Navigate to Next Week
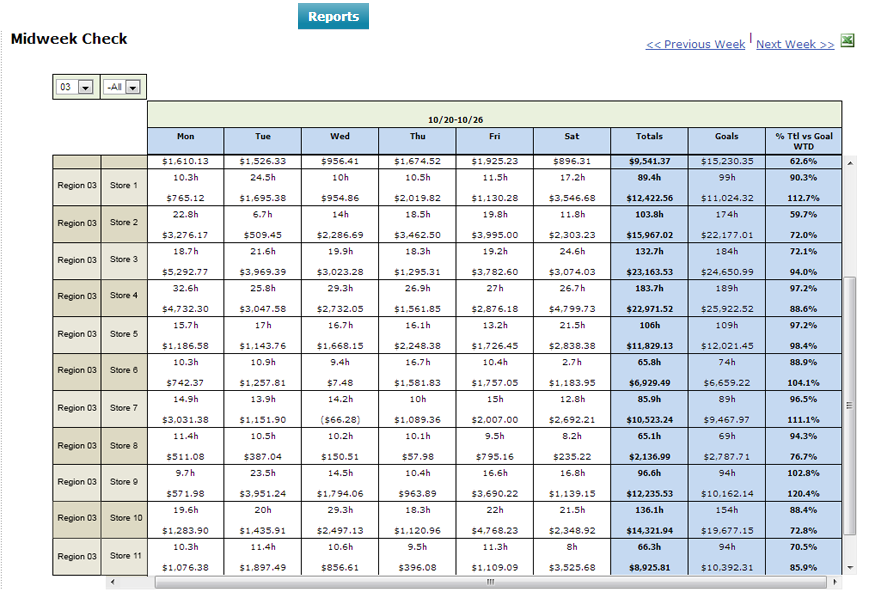This screenshot has width=869, height=598. pyautogui.click(x=795, y=44)
